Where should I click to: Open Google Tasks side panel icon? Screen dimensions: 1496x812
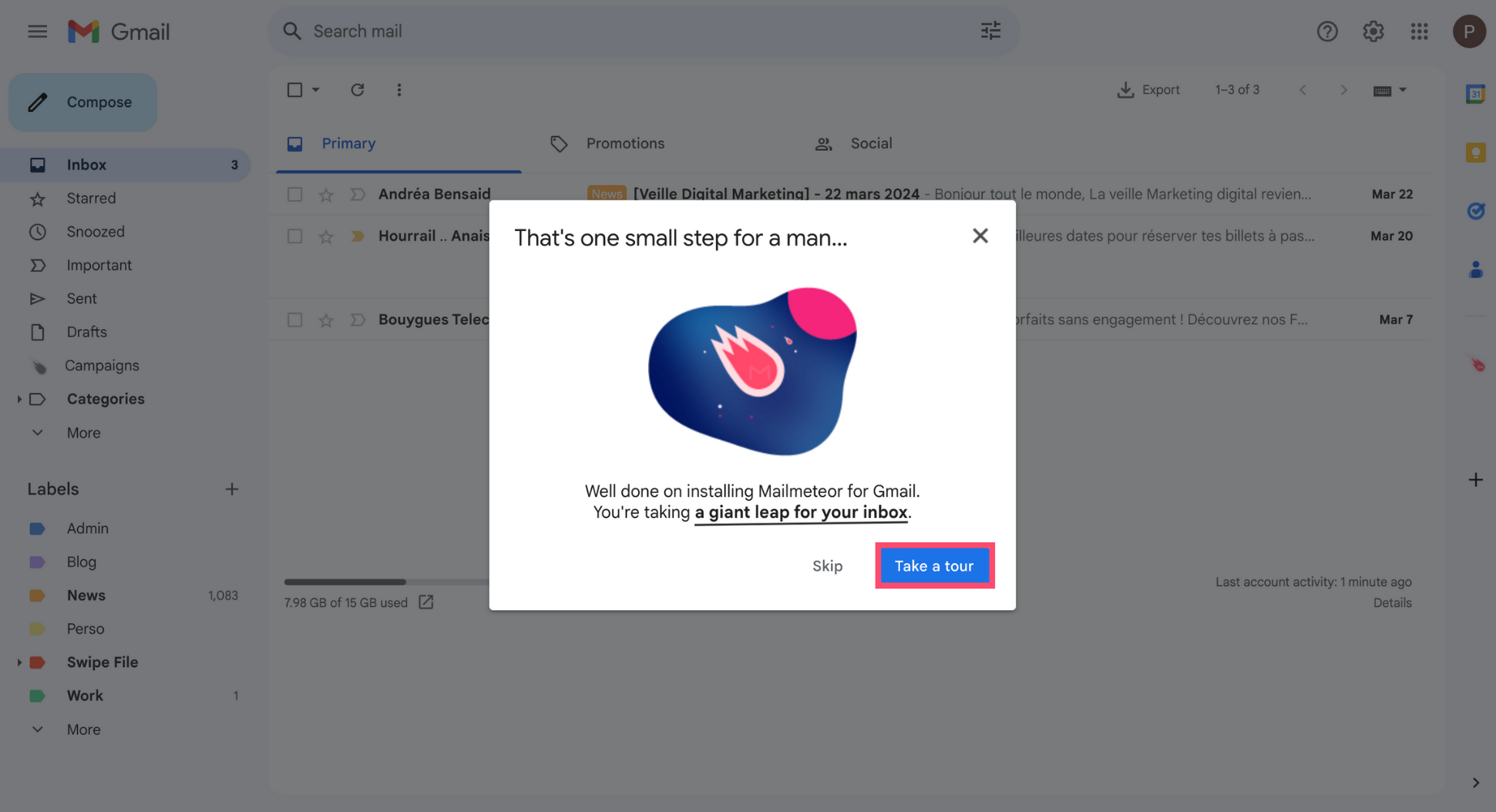click(x=1475, y=211)
